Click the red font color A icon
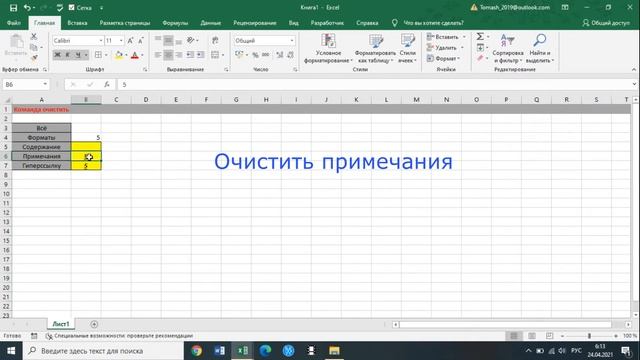Viewport: 640px width, 360px height. pos(135,55)
